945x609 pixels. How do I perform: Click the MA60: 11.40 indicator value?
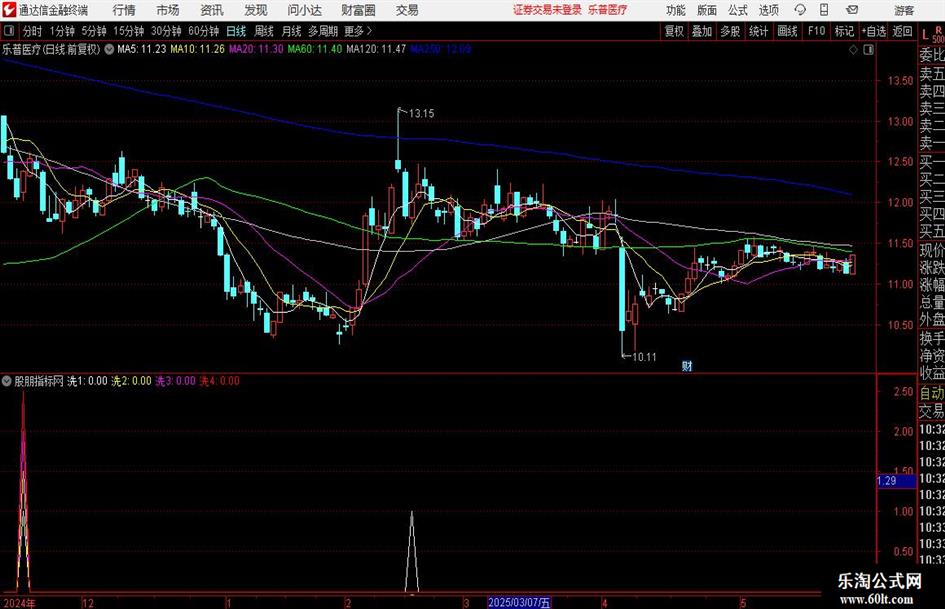[x=315, y=49]
